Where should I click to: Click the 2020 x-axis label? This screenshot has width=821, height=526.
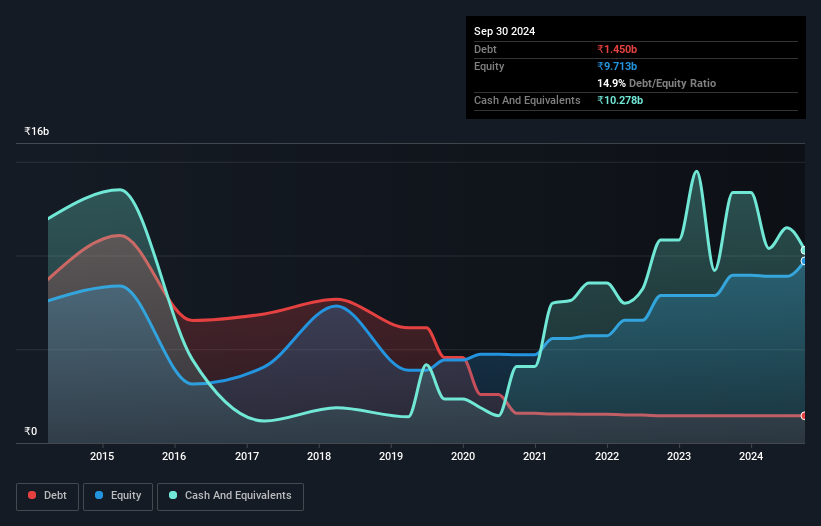click(463, 456)
